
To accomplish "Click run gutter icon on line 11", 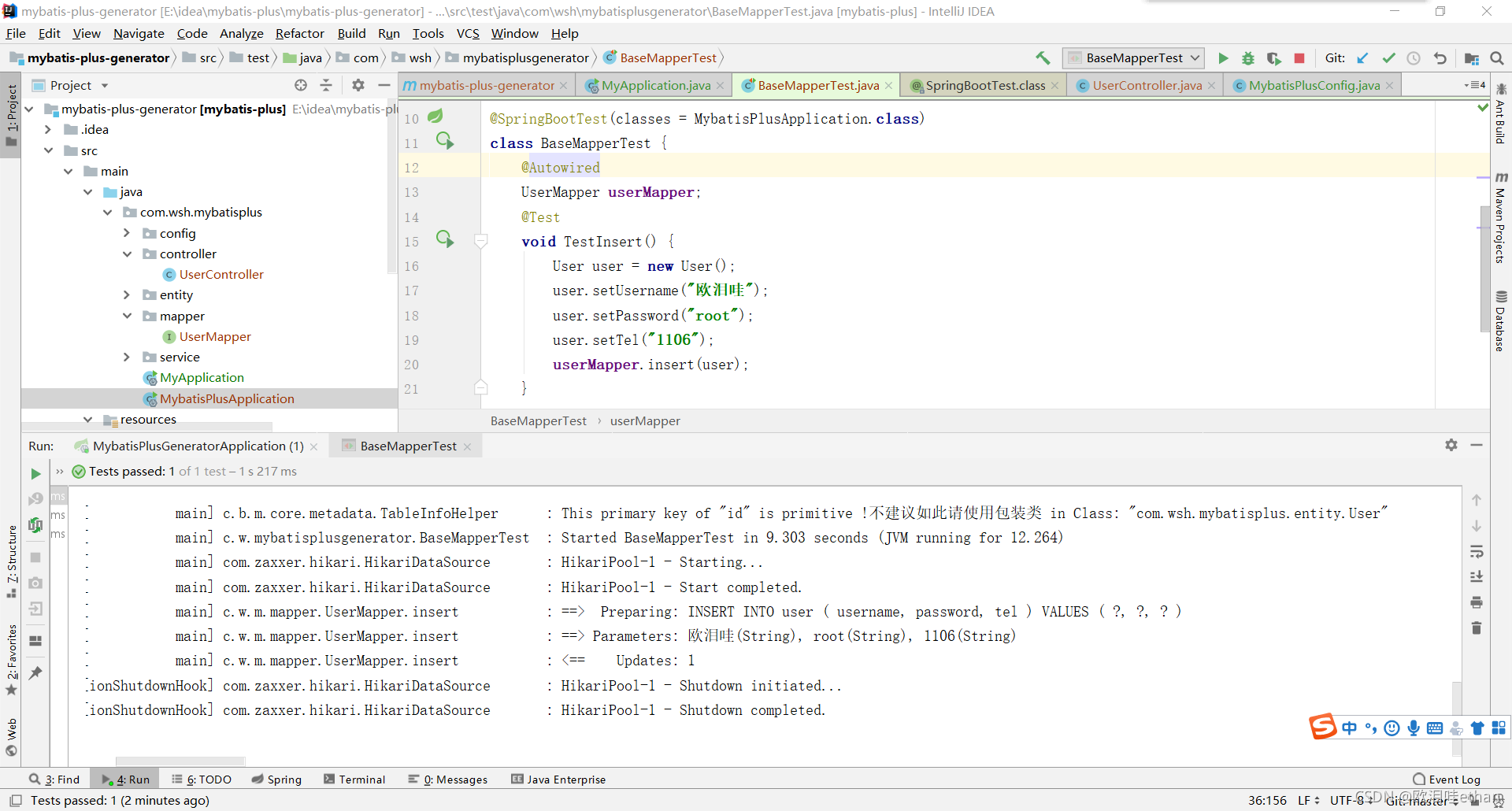I will (x=445, y=141).
